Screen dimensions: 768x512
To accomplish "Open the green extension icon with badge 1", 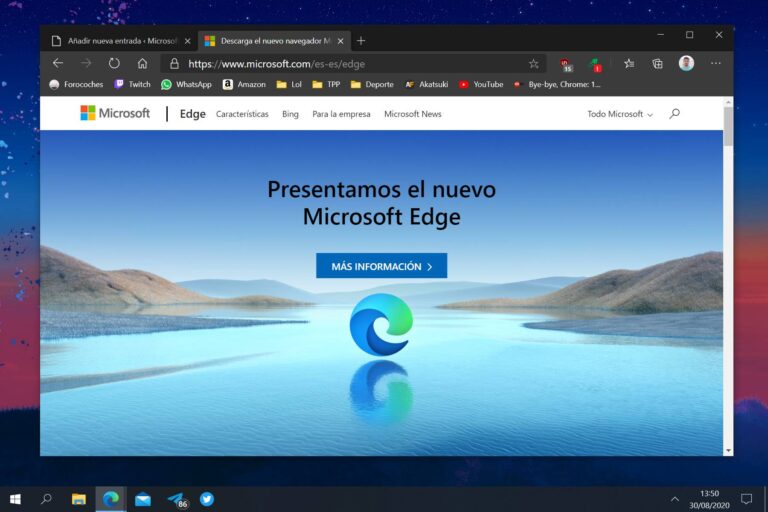I will click(x=596, y=65).
